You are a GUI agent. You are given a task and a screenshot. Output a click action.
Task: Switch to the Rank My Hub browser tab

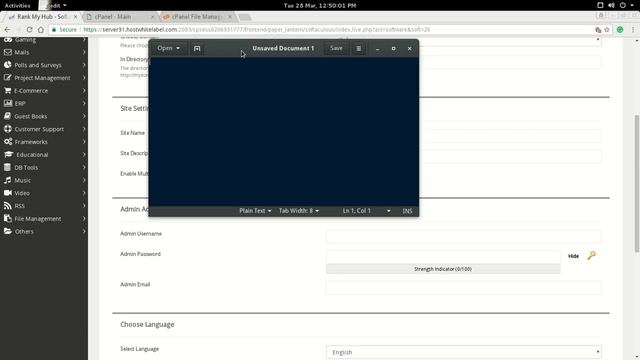click(x=41, y=17)
